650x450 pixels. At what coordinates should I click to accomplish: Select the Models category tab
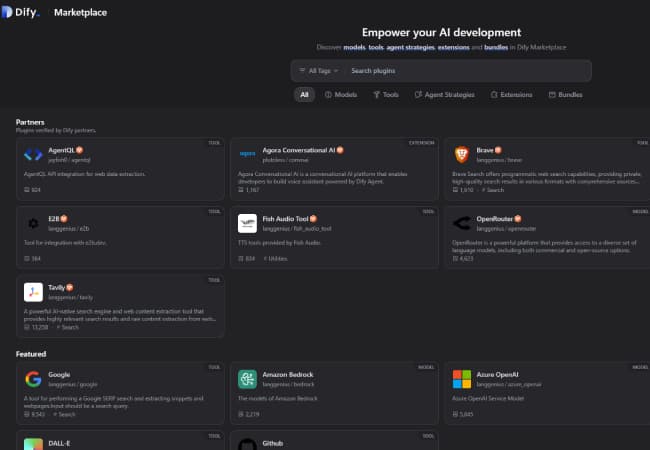pos(341,95)
